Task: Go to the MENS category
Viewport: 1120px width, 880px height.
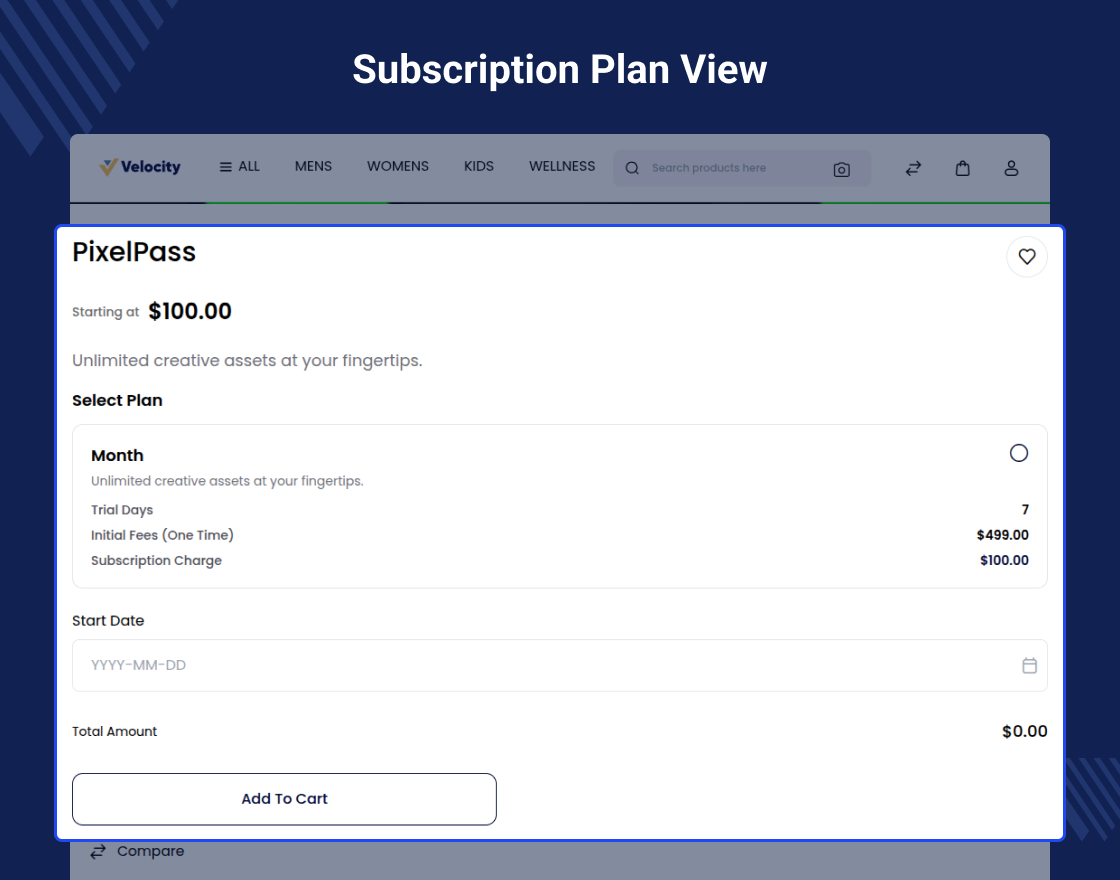Action: 313,166
